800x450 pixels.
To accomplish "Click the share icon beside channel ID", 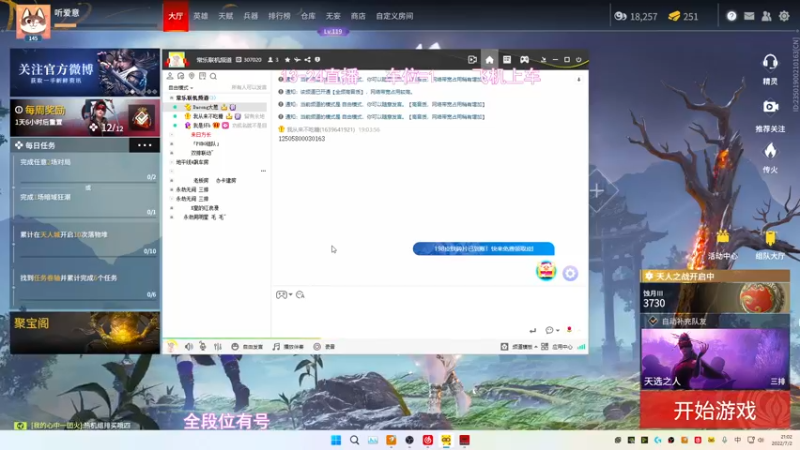I will coord(307,60).
